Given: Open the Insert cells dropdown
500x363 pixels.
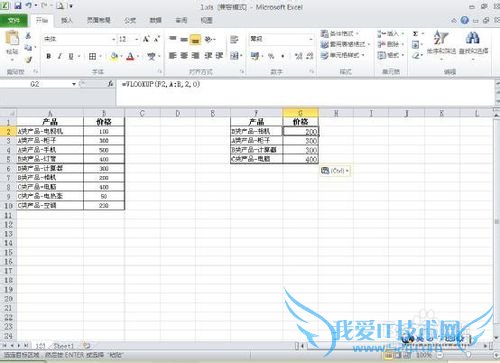Looking at the screenshot, I should [391, 34].
